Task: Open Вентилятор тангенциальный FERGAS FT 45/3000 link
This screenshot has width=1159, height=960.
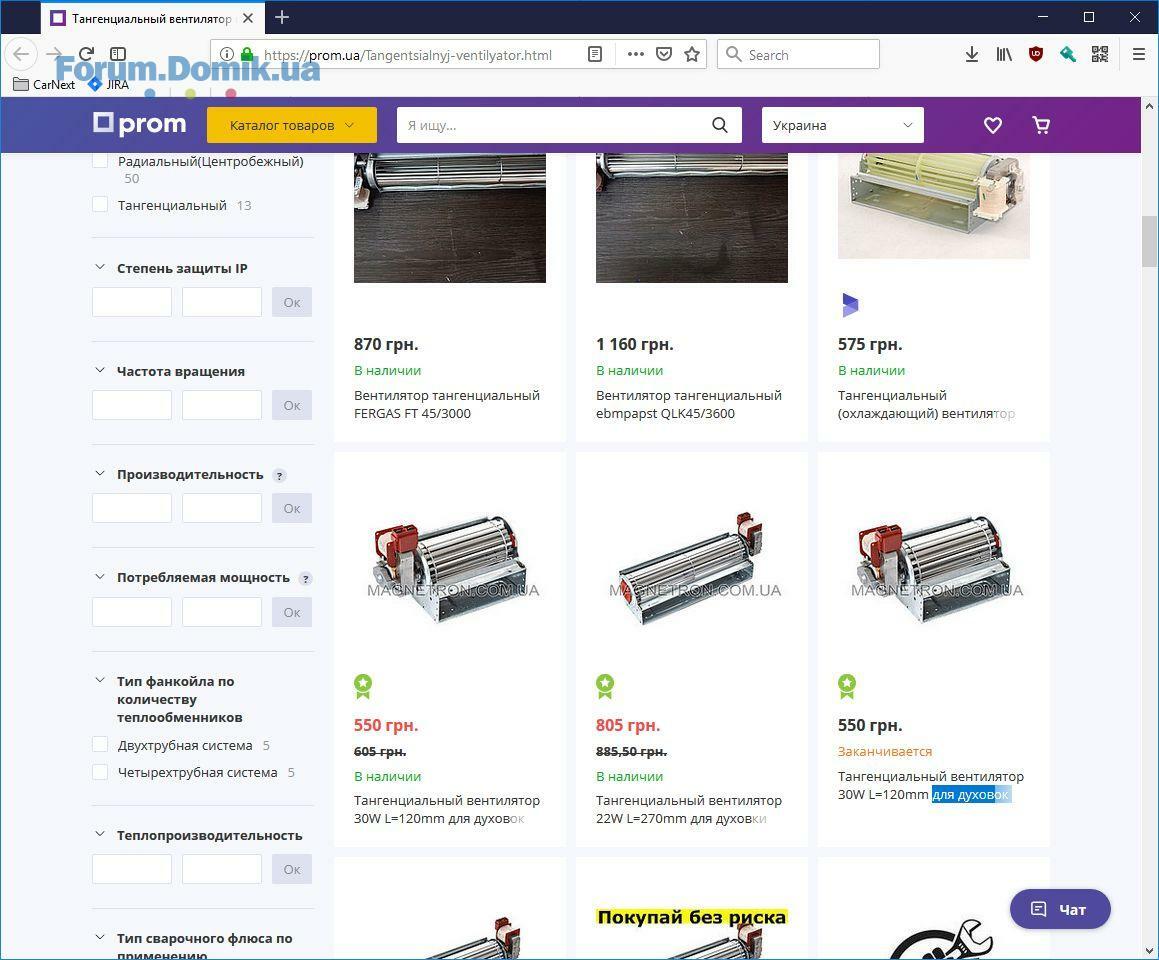Action: click(446, 404)
